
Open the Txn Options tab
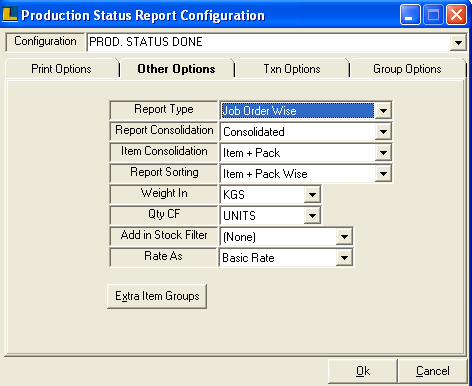(x=292, y=69)
